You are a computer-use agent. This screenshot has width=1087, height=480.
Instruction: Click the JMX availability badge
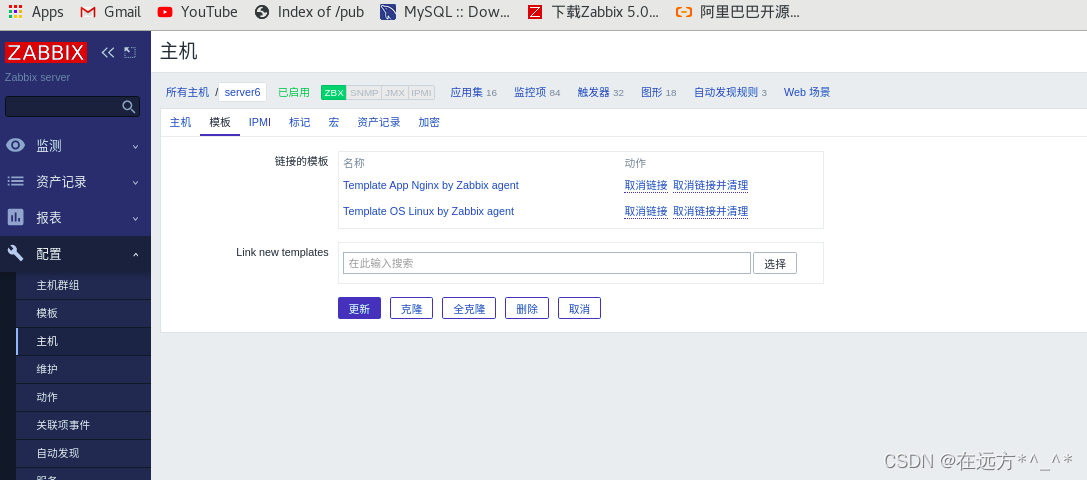click(x=394, y=92)
